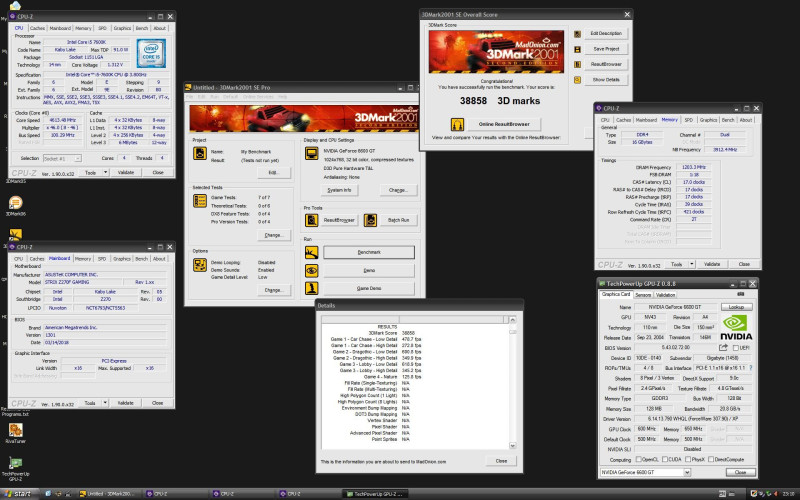Click the STRIX Z270F GAMING model field
800x500 pixels.
[83, 282]
